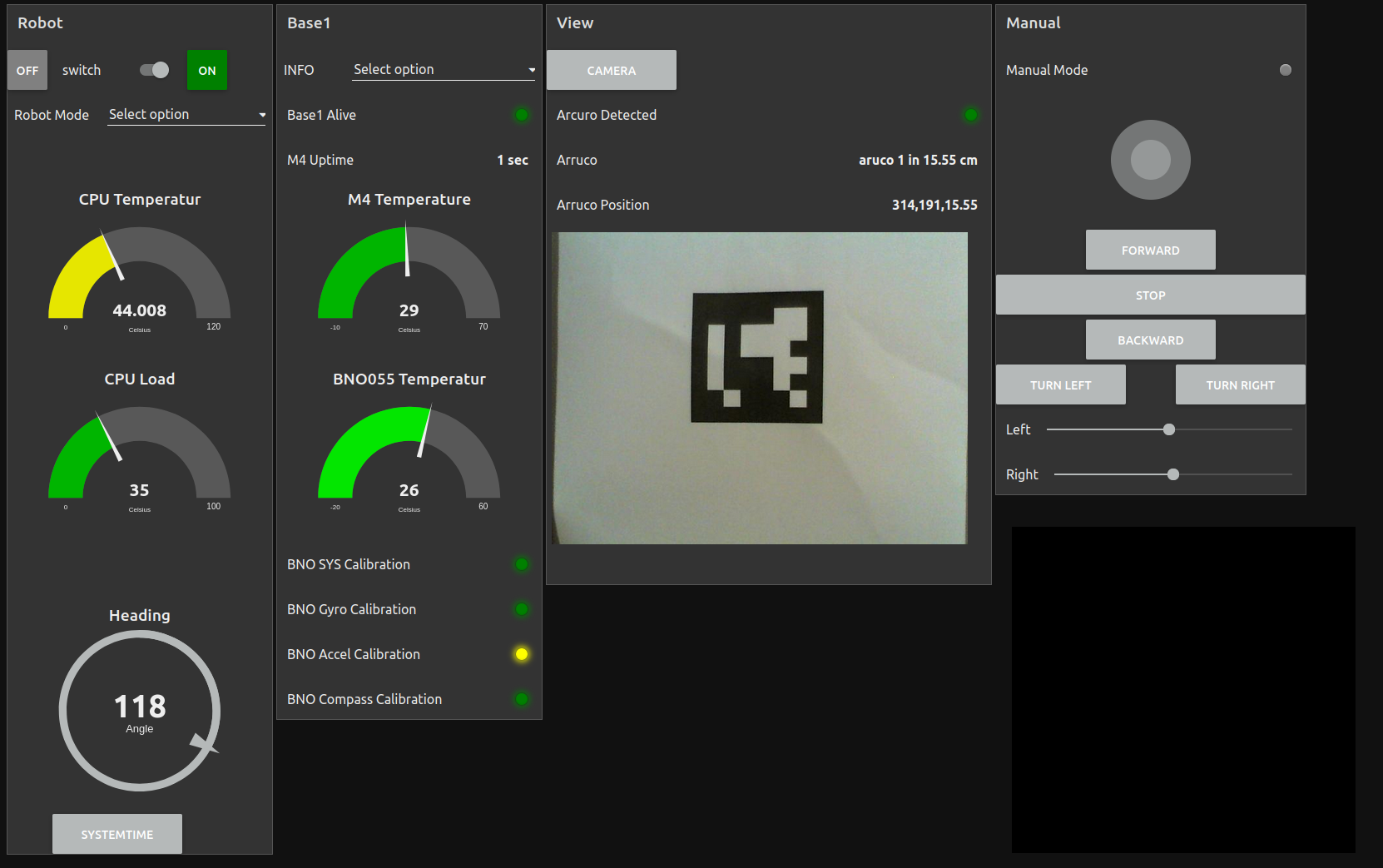Click the INFO dropdown arrow

pyautogui.click(x=532, y=70)
